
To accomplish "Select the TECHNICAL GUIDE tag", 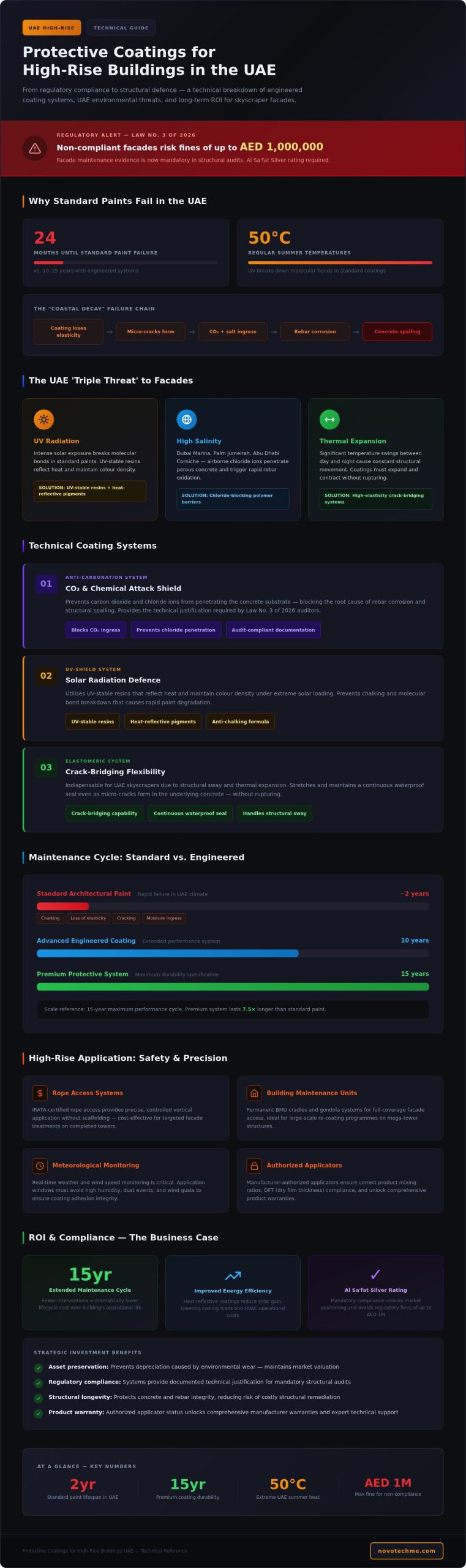I will point(121,28).
